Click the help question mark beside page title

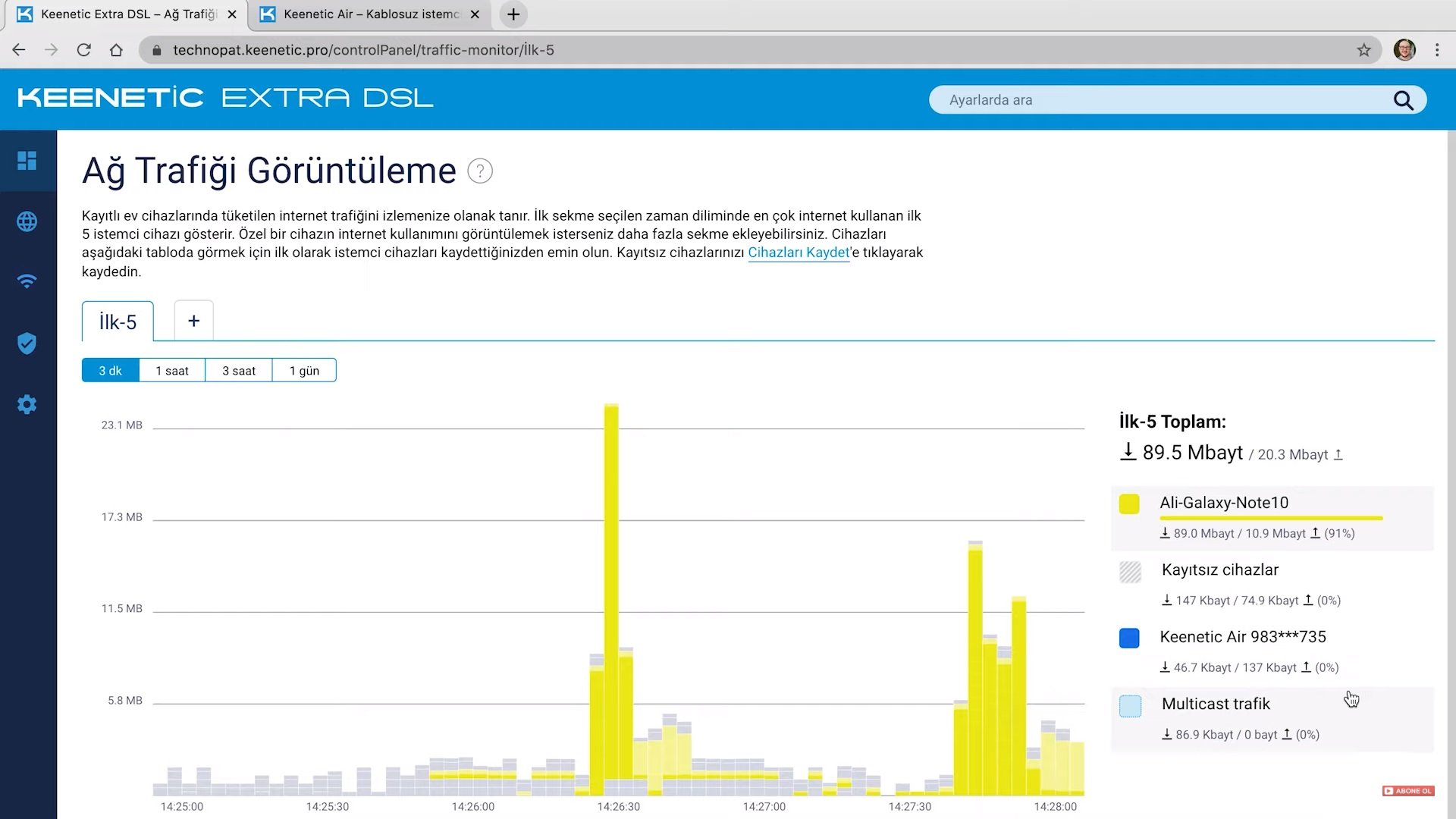(x=480, y=171)
